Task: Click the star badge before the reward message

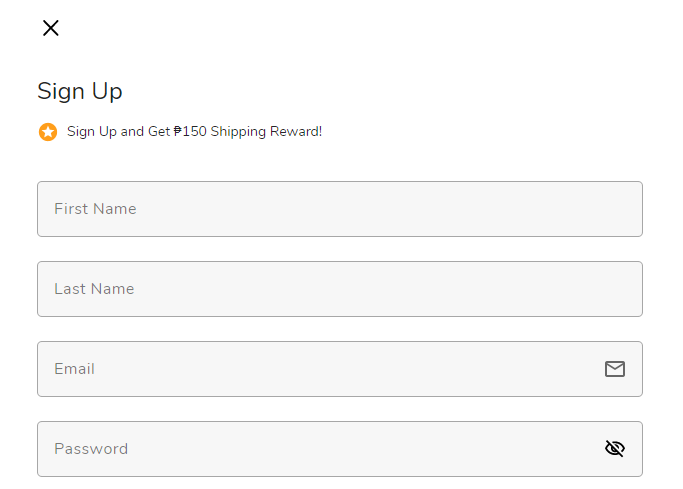Action: [48, 132]
